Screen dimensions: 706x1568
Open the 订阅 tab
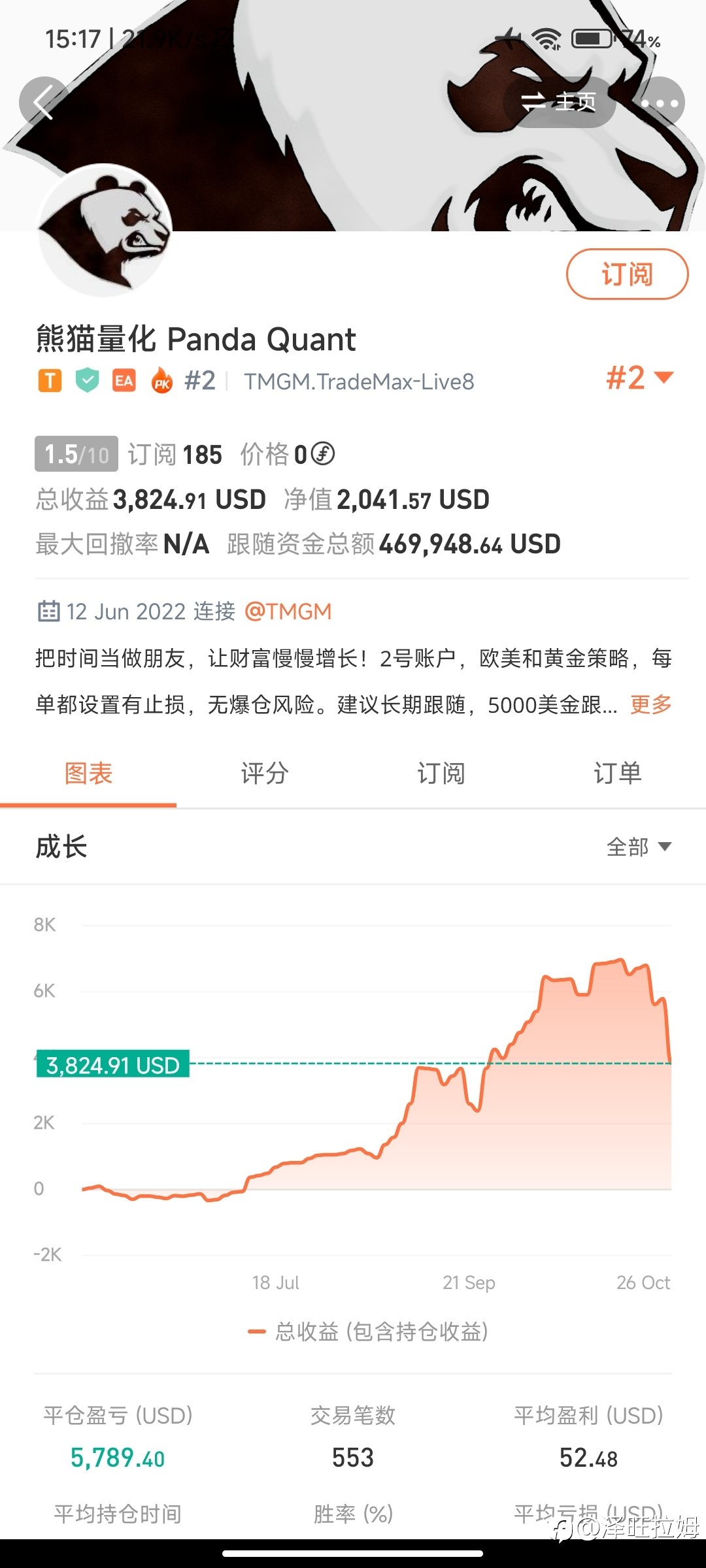tap(441, 774)
